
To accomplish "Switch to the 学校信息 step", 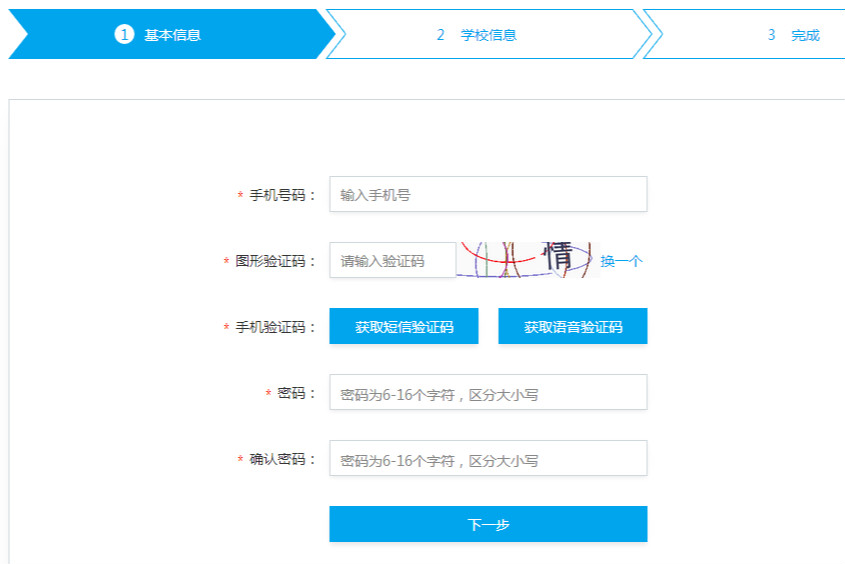I will [488, 35].
